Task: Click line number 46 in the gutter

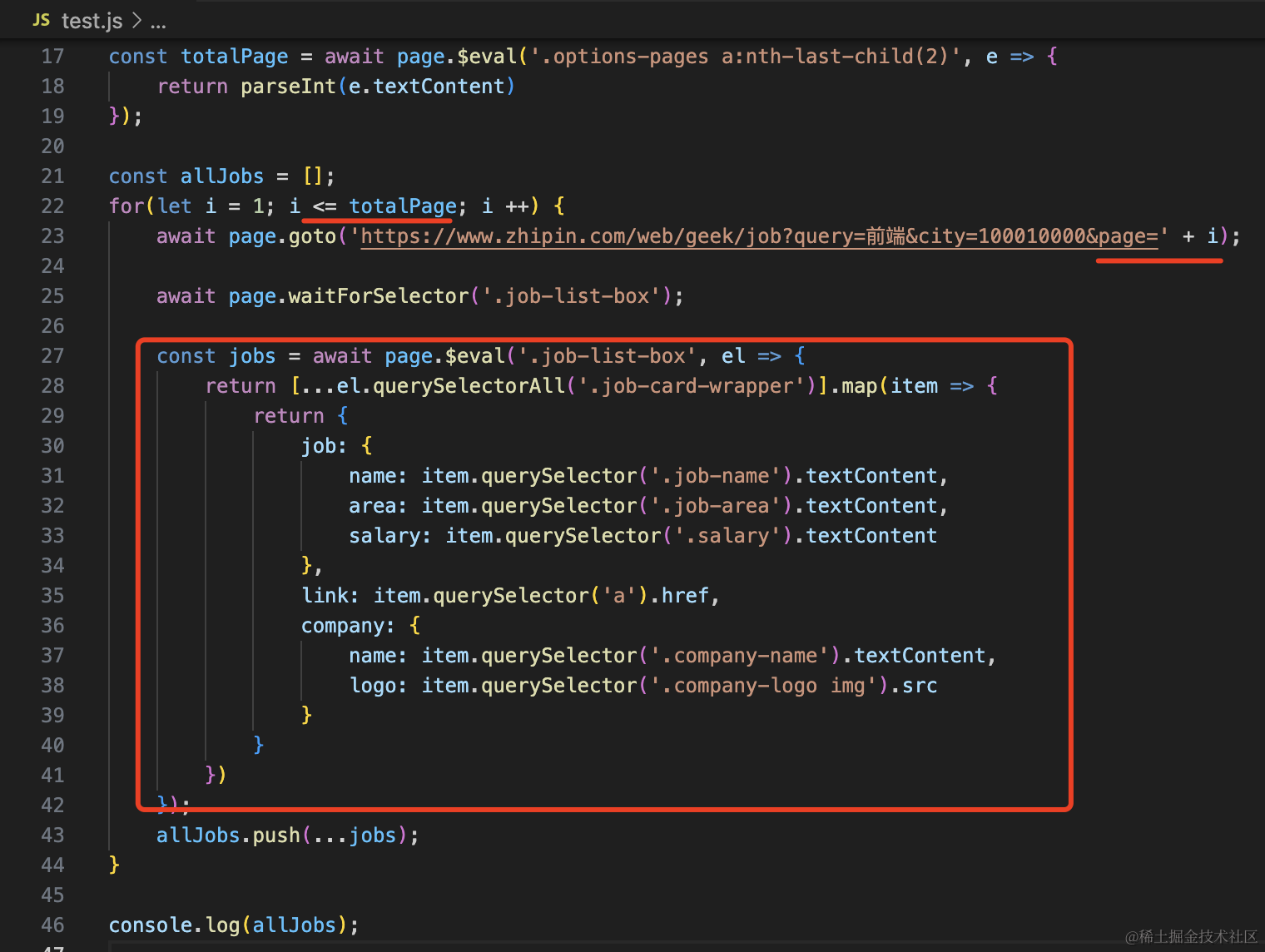Action: pyautogui.click(x=52, y=925)
